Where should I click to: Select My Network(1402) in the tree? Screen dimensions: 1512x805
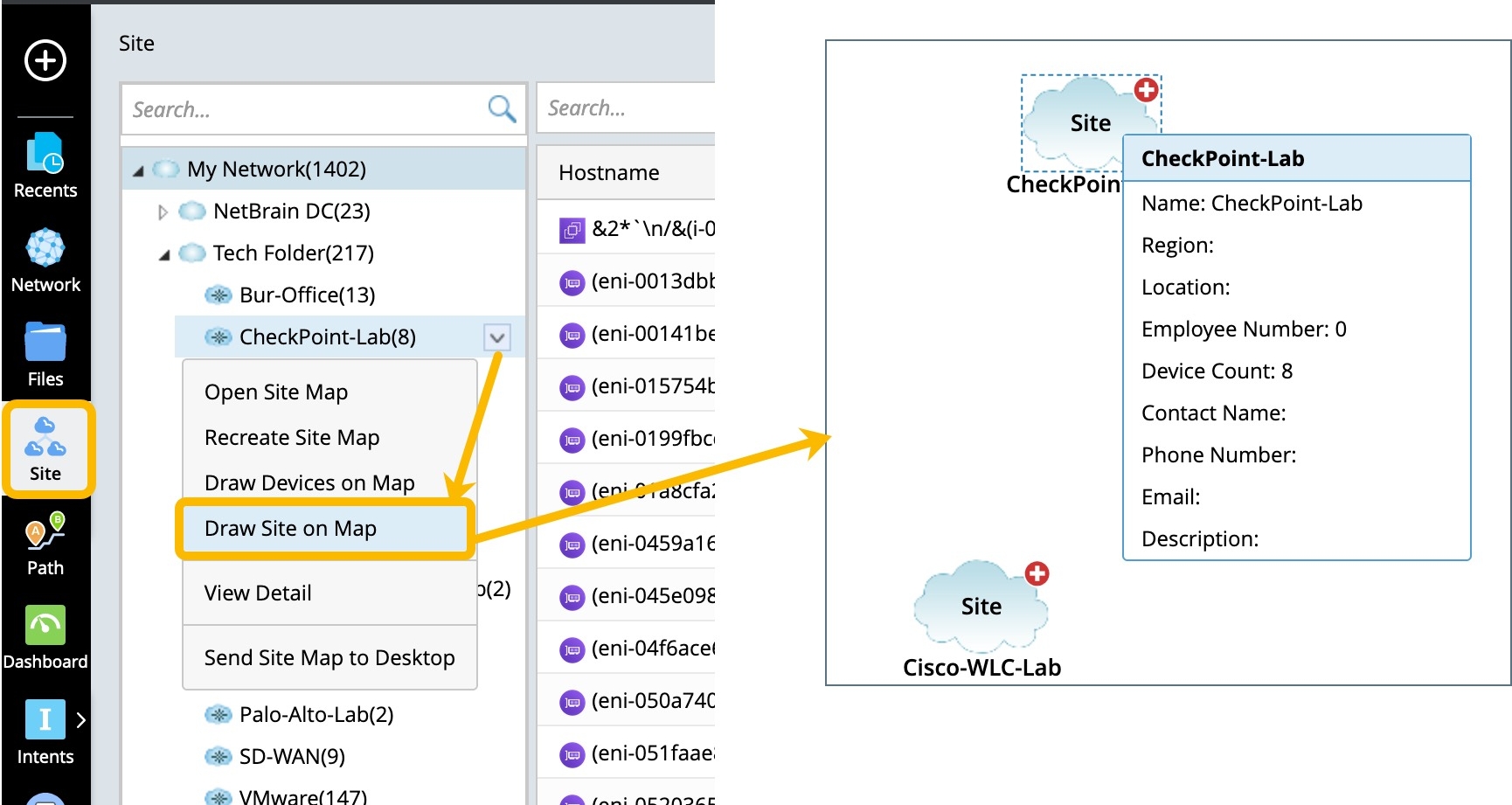tap(276, 169)
